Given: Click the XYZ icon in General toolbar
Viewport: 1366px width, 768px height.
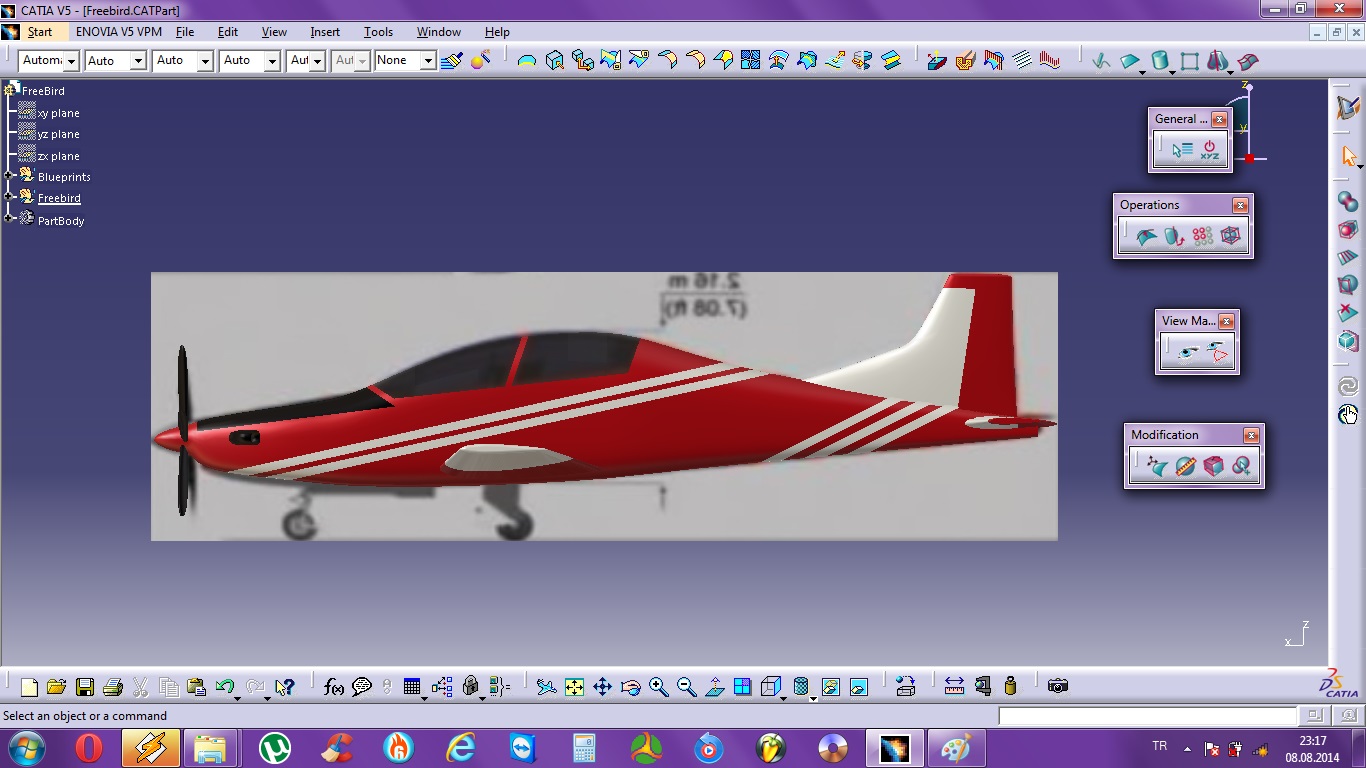Looking at the screenshot, I should pyautogui.click(x=1210, y=151).
